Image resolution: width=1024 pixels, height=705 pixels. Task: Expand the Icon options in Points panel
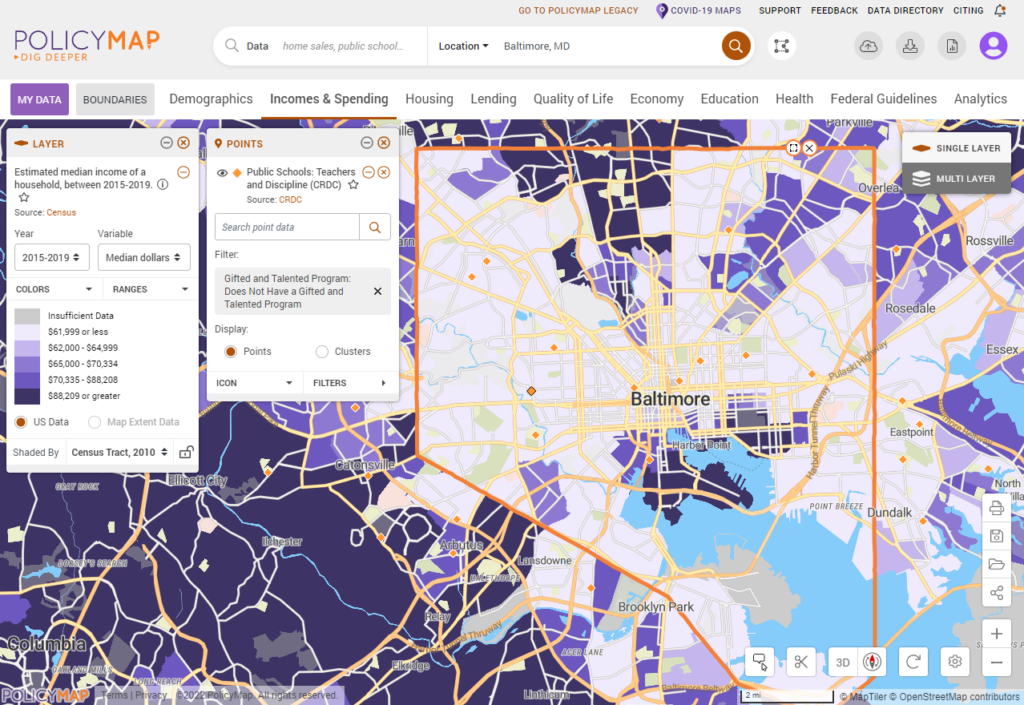click(x=255, y=383)
